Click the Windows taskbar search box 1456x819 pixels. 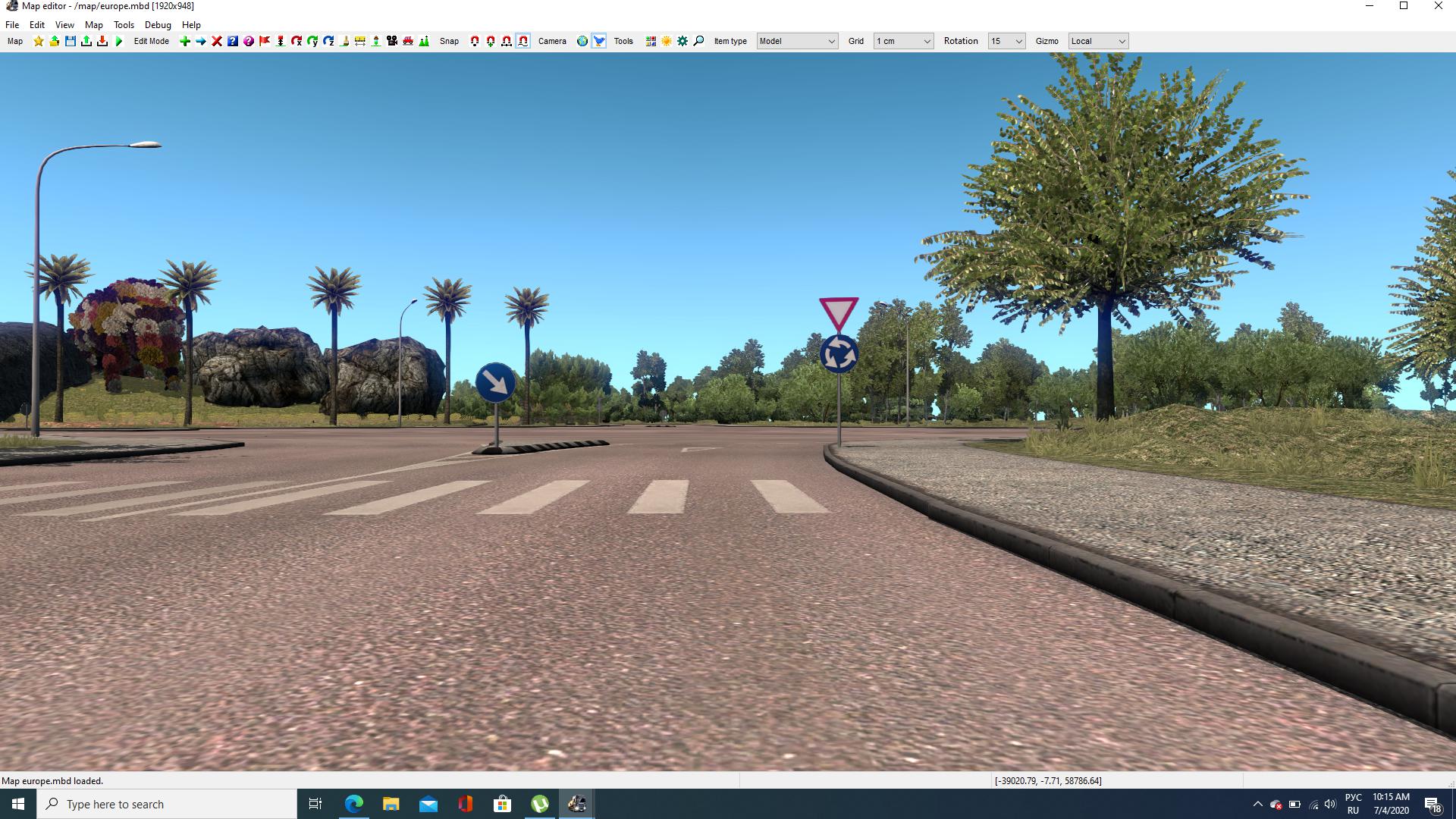tap(167, 804)
